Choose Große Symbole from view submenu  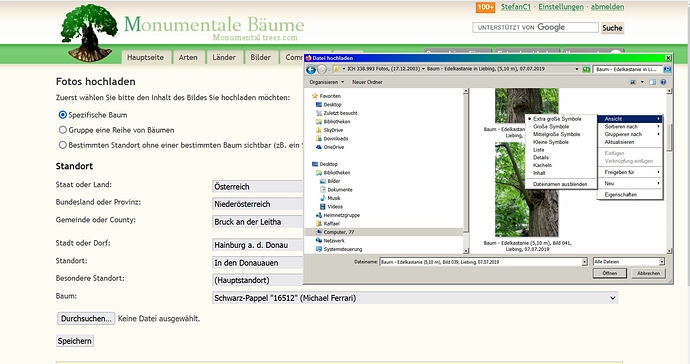(x=551, y=127)
